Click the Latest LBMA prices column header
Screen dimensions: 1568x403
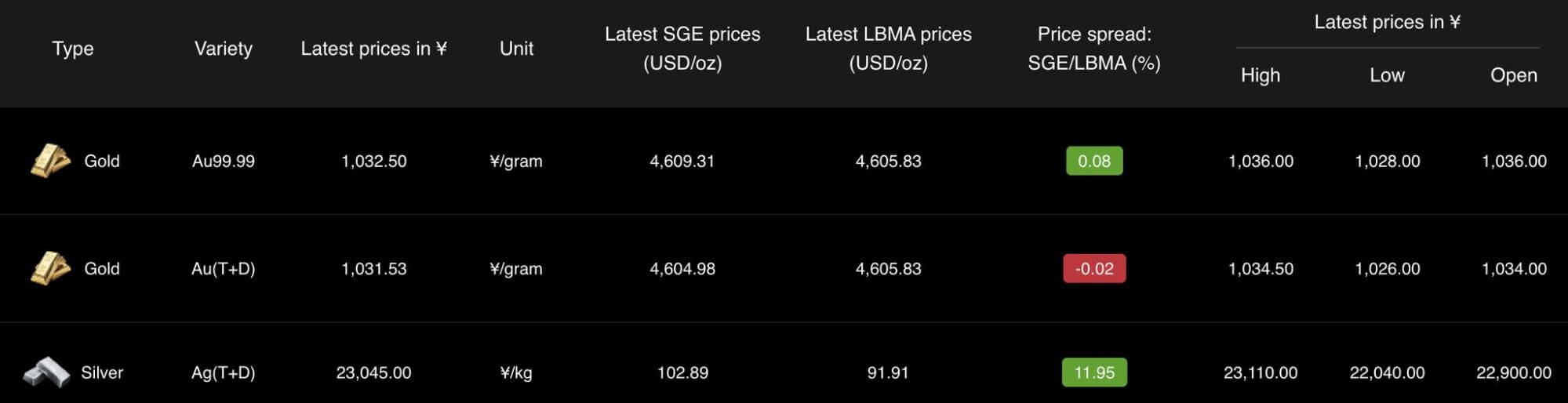tap(888, 49)
